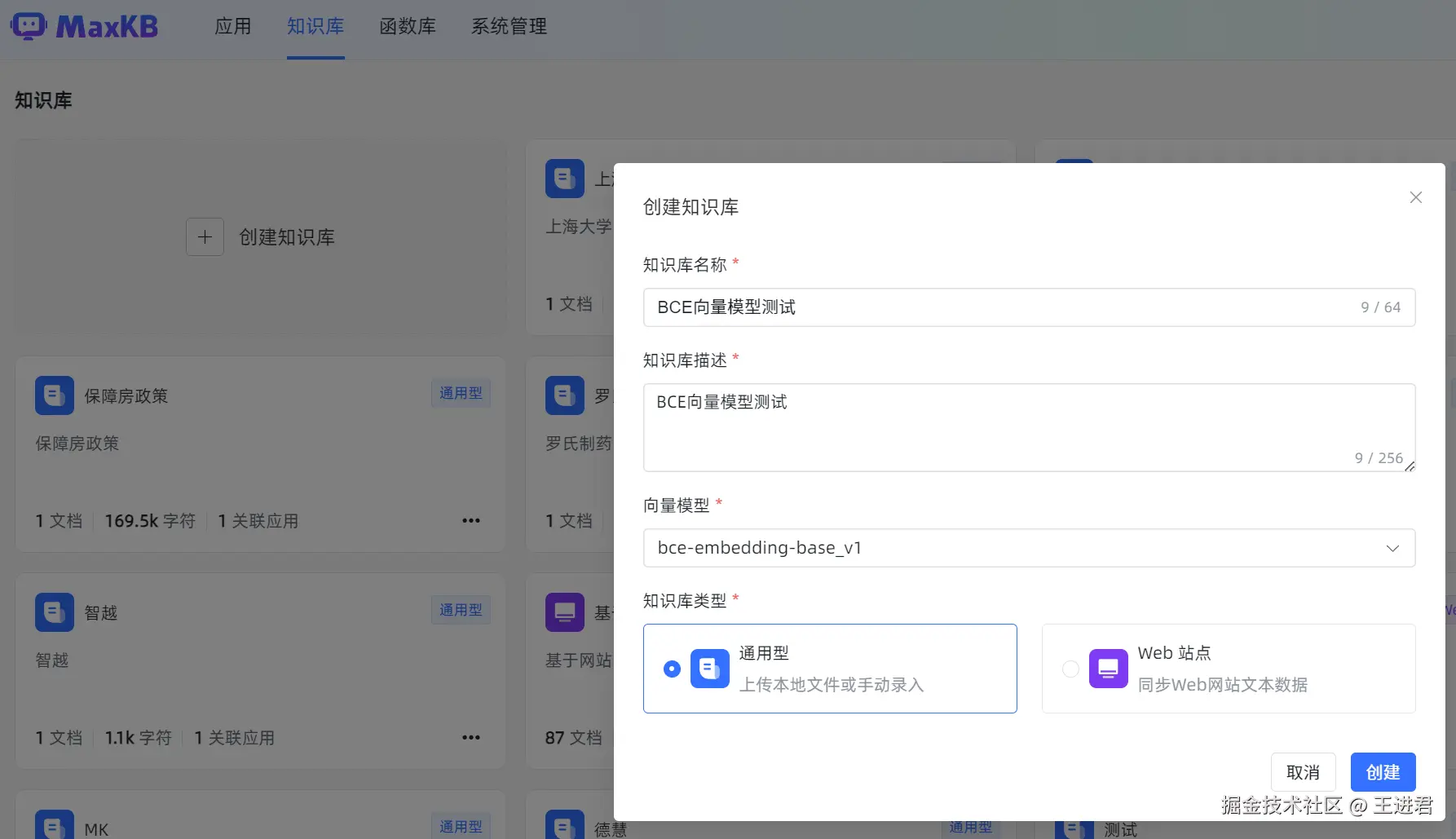Viewport: 1456px width, 839px height.
Task: Click the 通用型 type icon in dialog
Action: click(x=710, y=669)
